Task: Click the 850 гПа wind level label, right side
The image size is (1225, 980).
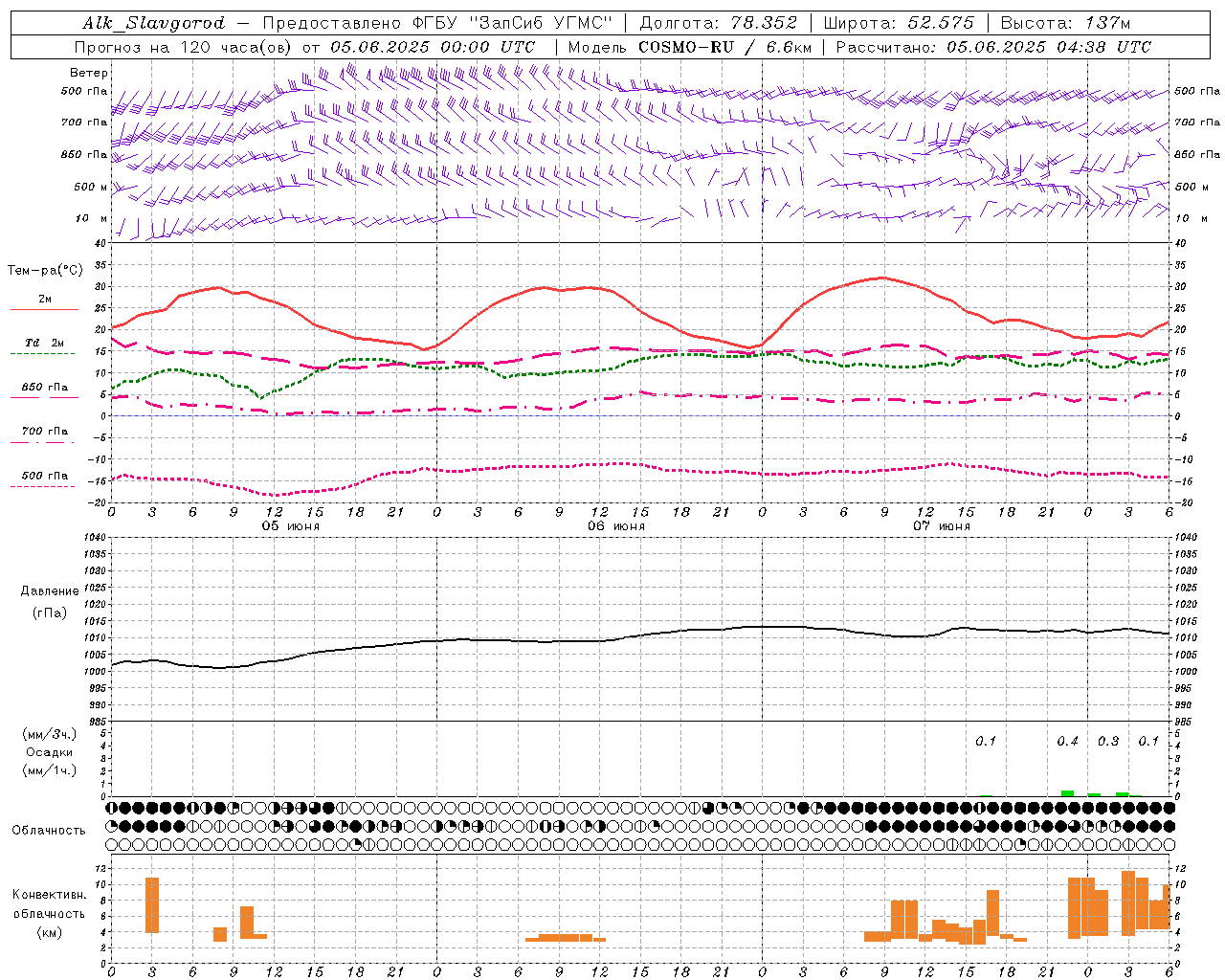Action: click(x=1197, y=154)
